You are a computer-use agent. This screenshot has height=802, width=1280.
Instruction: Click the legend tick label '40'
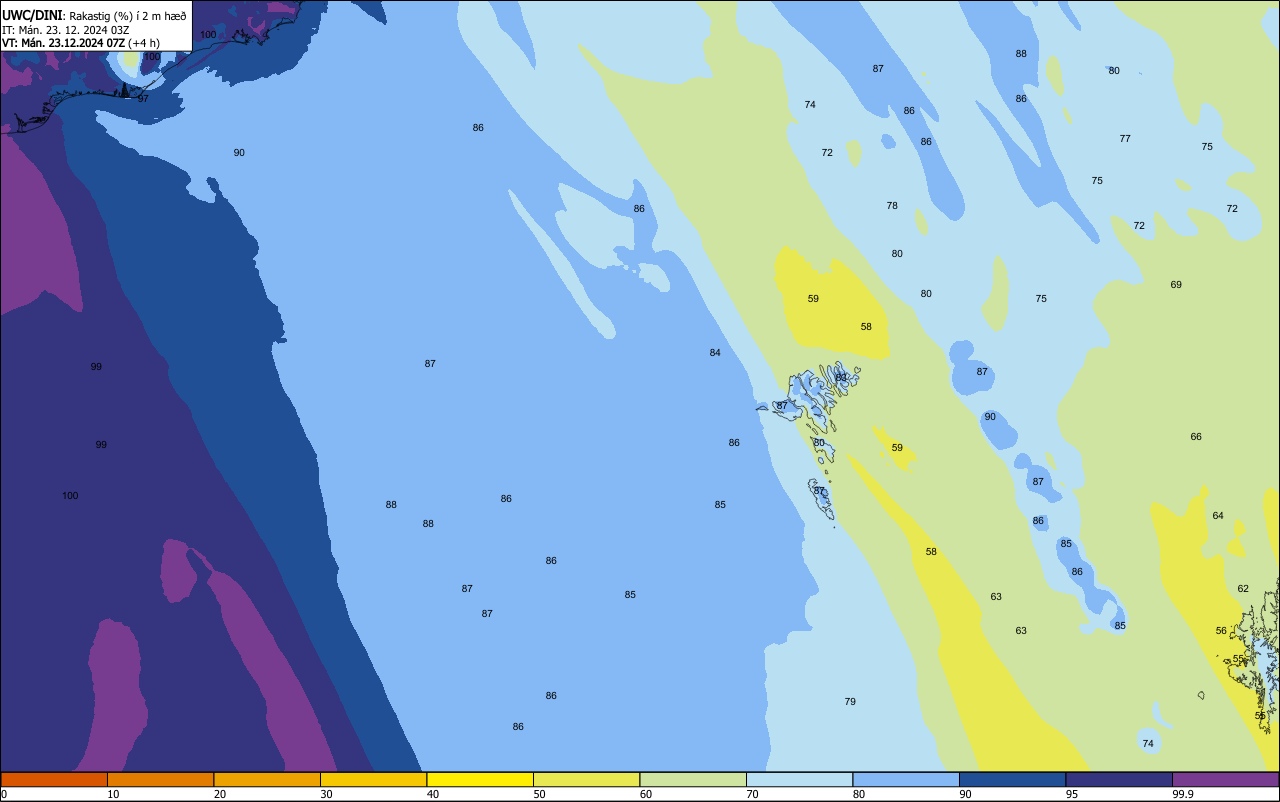tap(433, 794)
